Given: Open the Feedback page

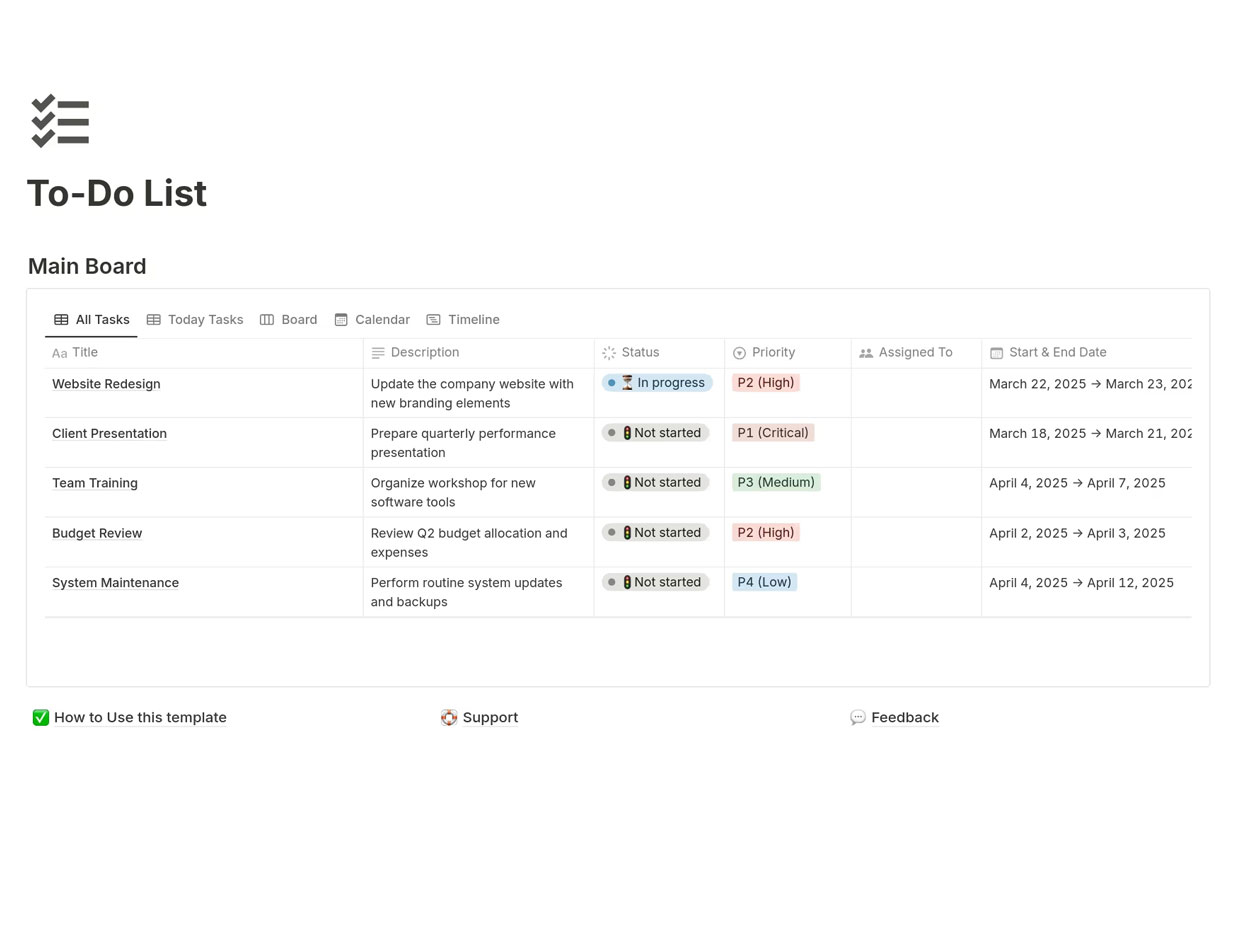Looking at the screenshot, I should (905, 717).
